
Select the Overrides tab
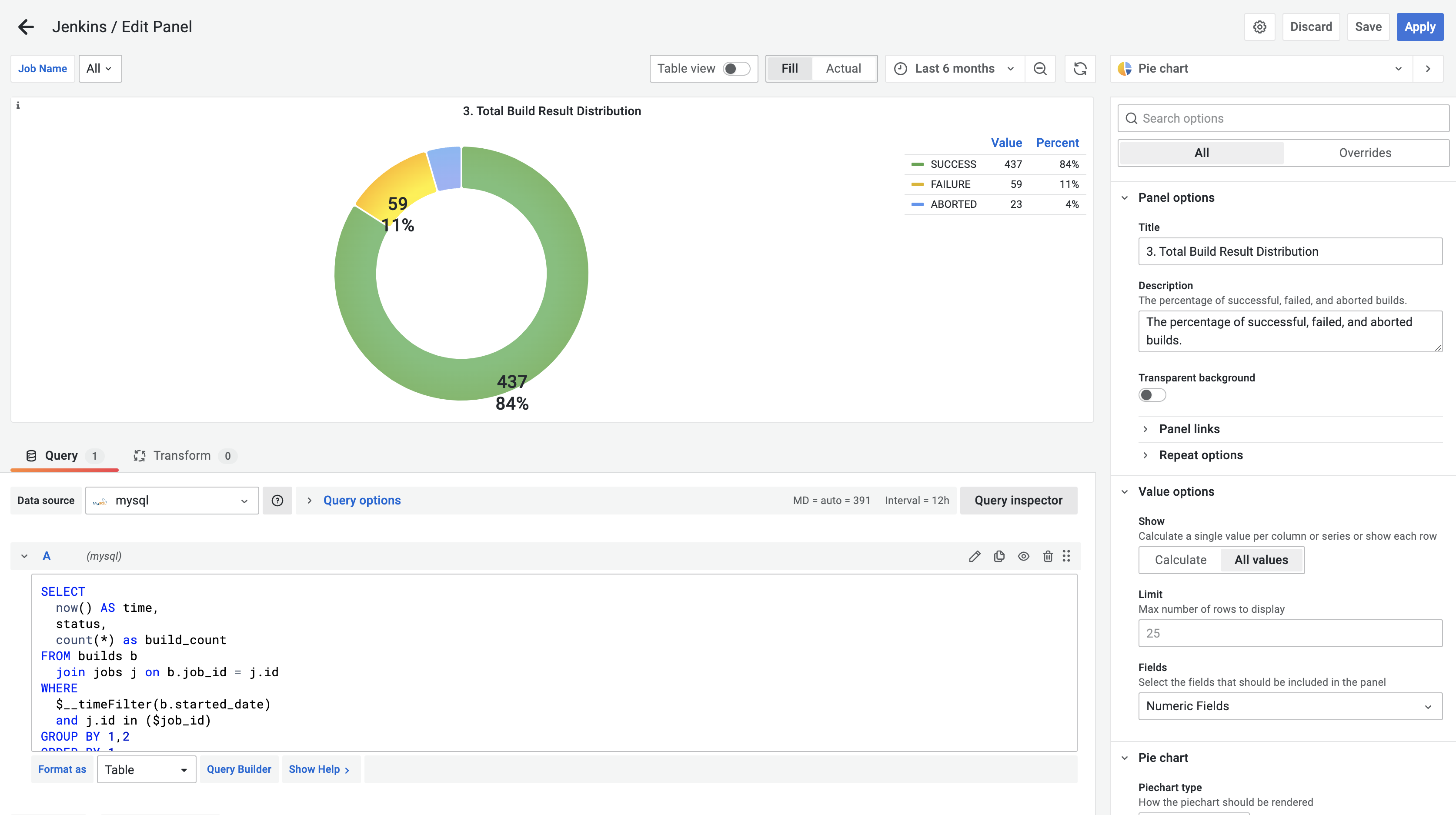tap(1364, 153)
